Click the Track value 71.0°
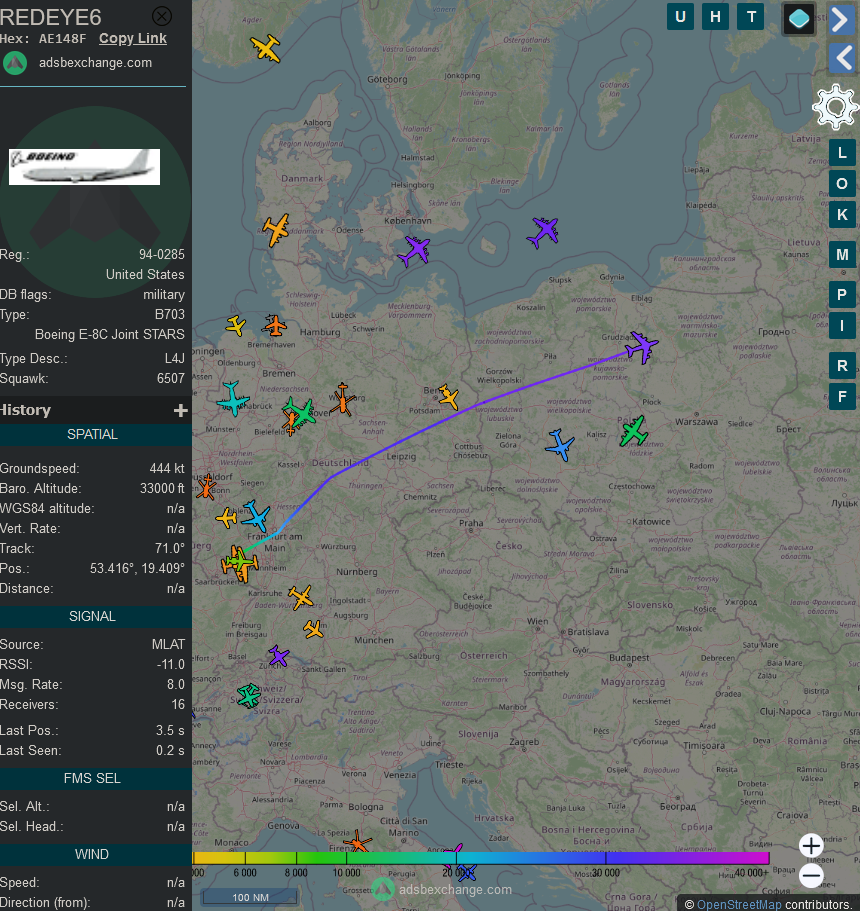The image size is (860, 911). click(170, 548)
